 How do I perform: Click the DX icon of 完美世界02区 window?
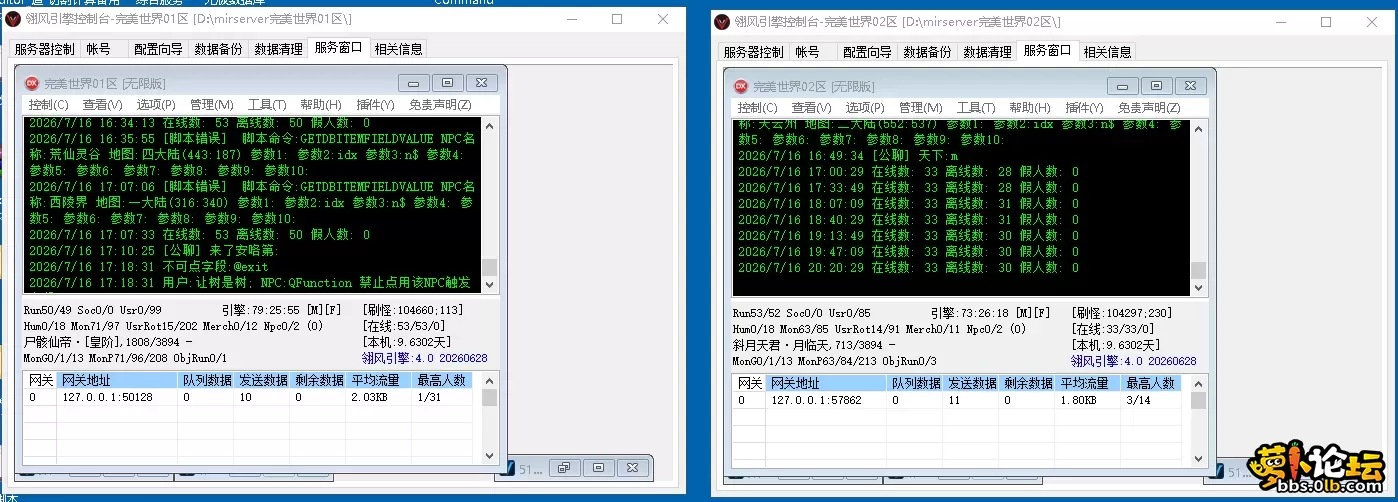click(741, 87)
